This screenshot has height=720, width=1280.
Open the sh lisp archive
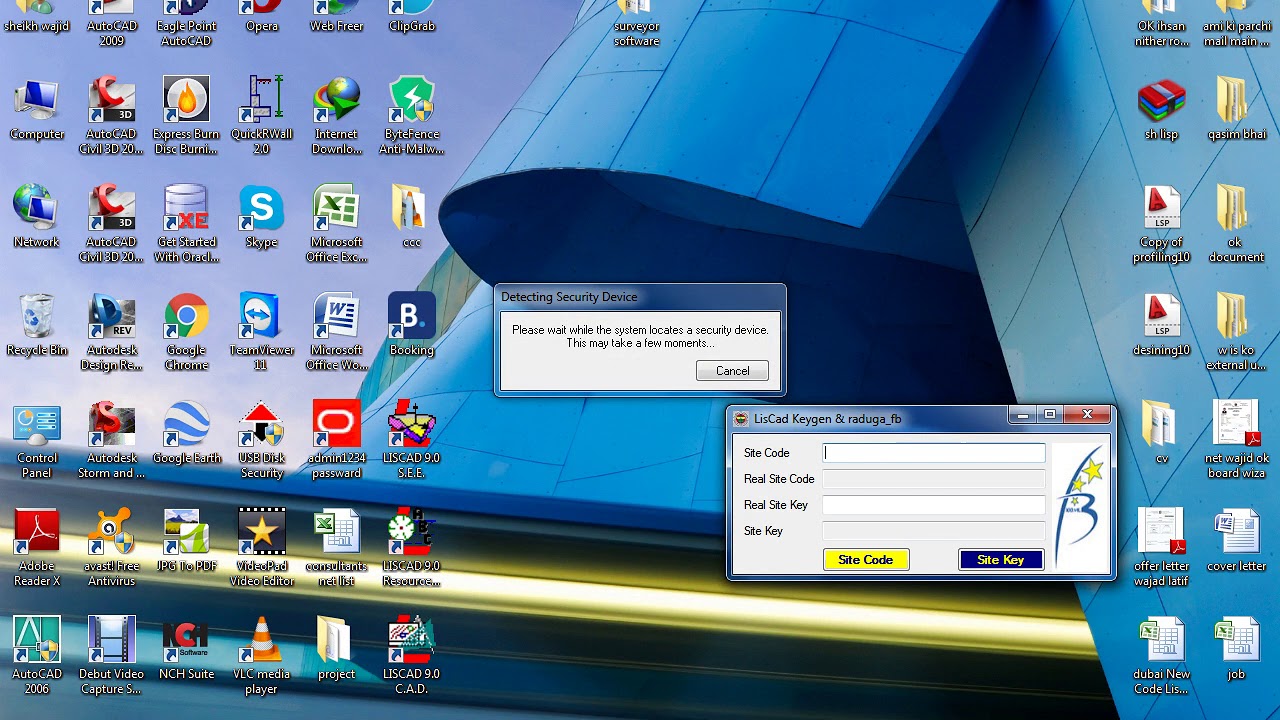click(x=1161, y=109)
